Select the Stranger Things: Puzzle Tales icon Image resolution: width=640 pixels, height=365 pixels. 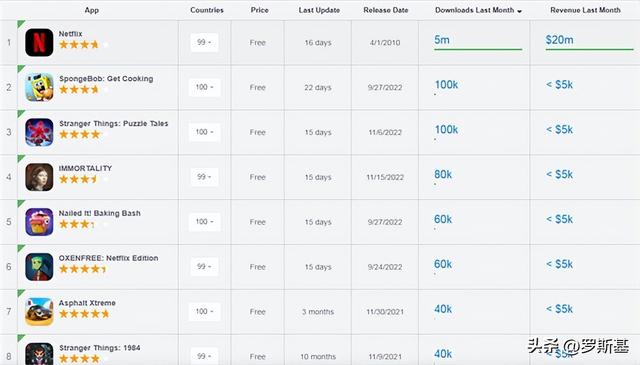point(39,132)
